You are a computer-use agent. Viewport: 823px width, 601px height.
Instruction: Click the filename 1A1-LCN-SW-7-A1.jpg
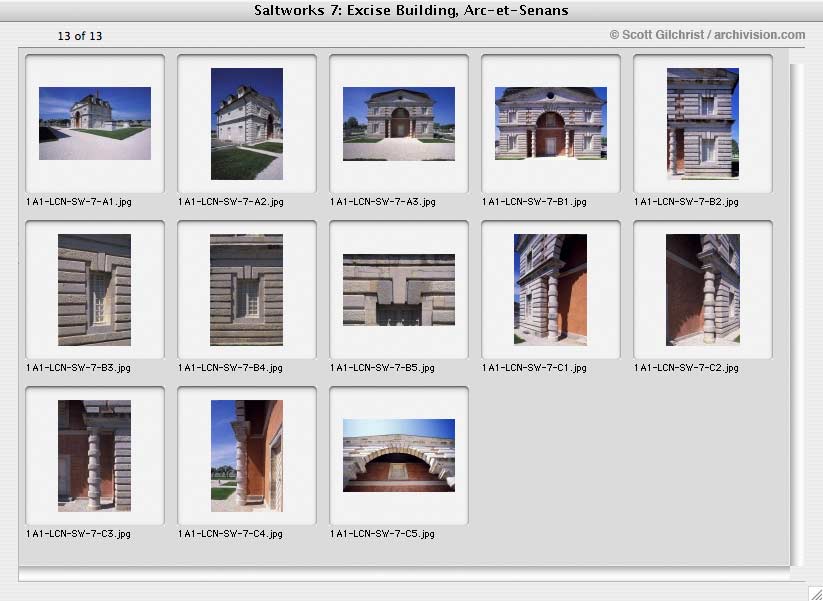click(79, 202)
